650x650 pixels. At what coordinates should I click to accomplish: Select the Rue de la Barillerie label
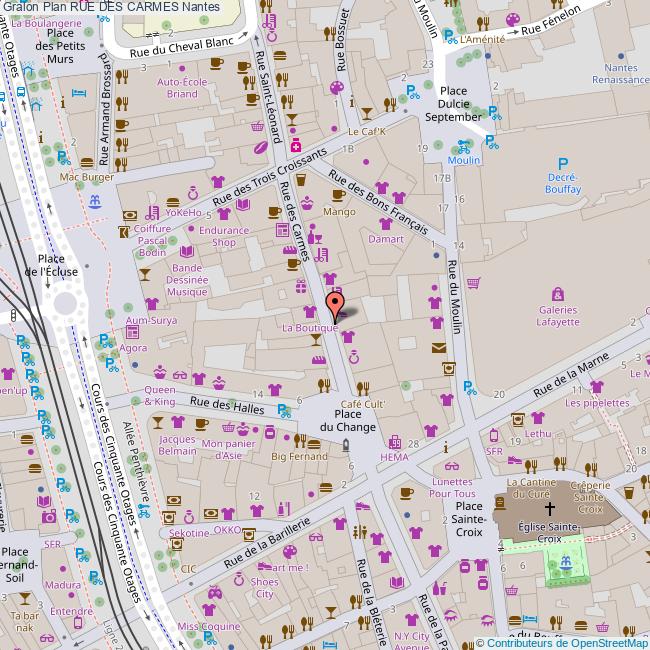pos(267,543)
